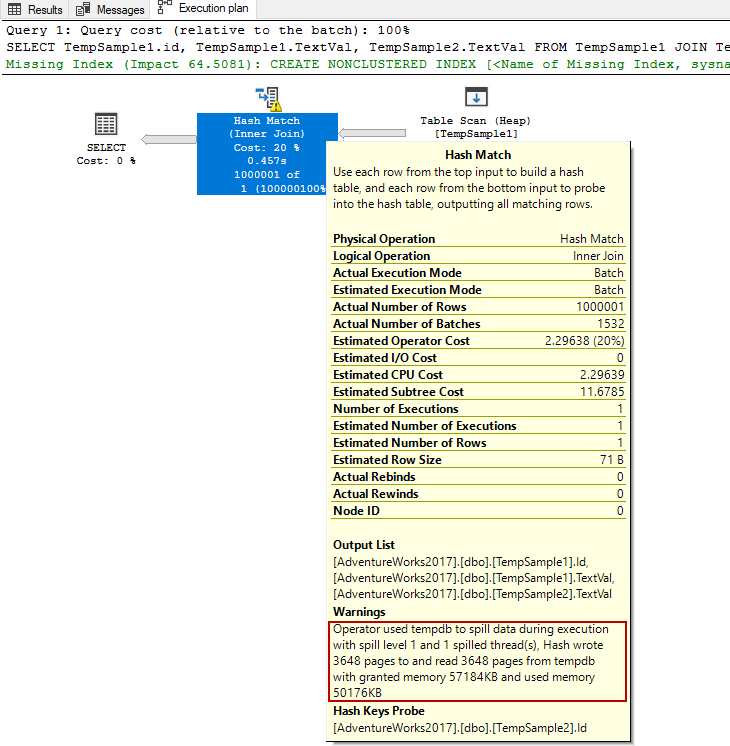730x746 pixels.
Task: Click the Node ID row
Action: point(478,511)
